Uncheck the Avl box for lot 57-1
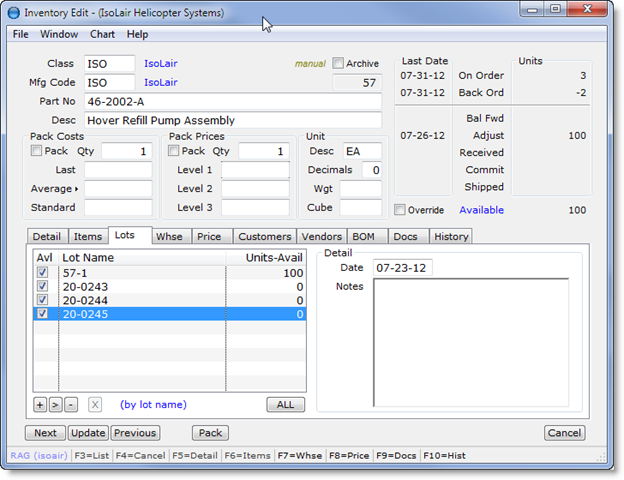Viewport: 624px width, 480px height. pyautogui.click(x=42, y=272)
